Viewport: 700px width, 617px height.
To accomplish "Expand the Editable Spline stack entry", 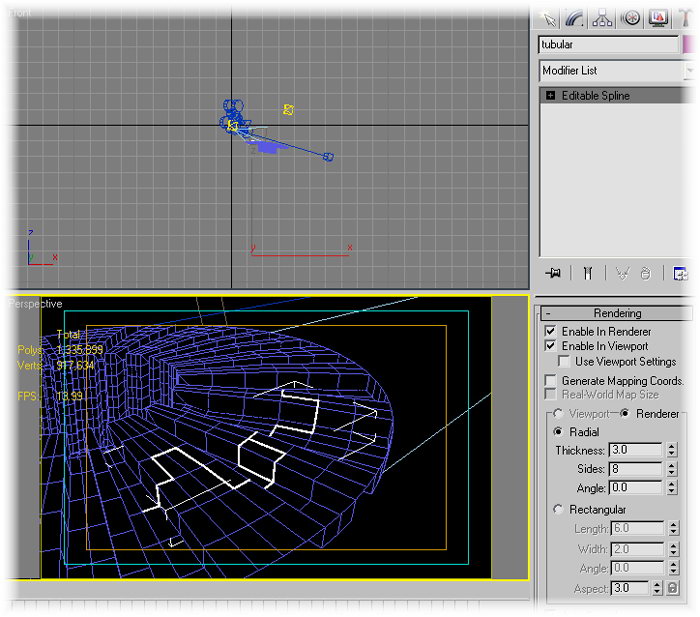I will (x=550, y=96).
